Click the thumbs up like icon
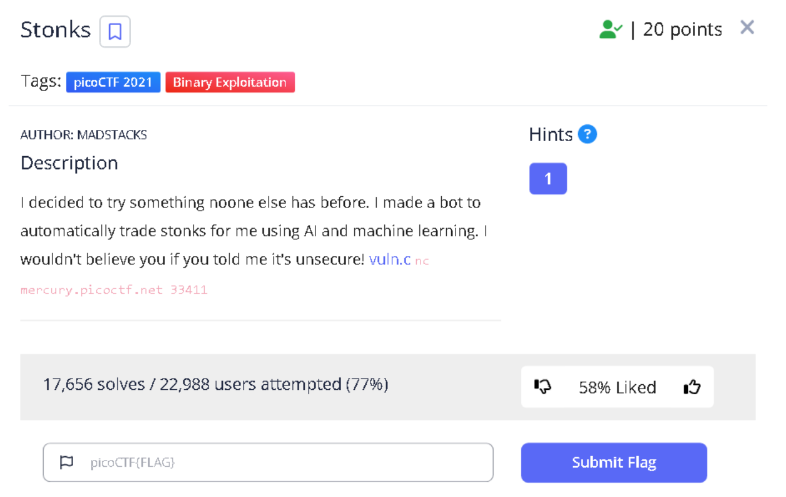The width and height of the screenshot is (786, 497). tap(691, 387)
